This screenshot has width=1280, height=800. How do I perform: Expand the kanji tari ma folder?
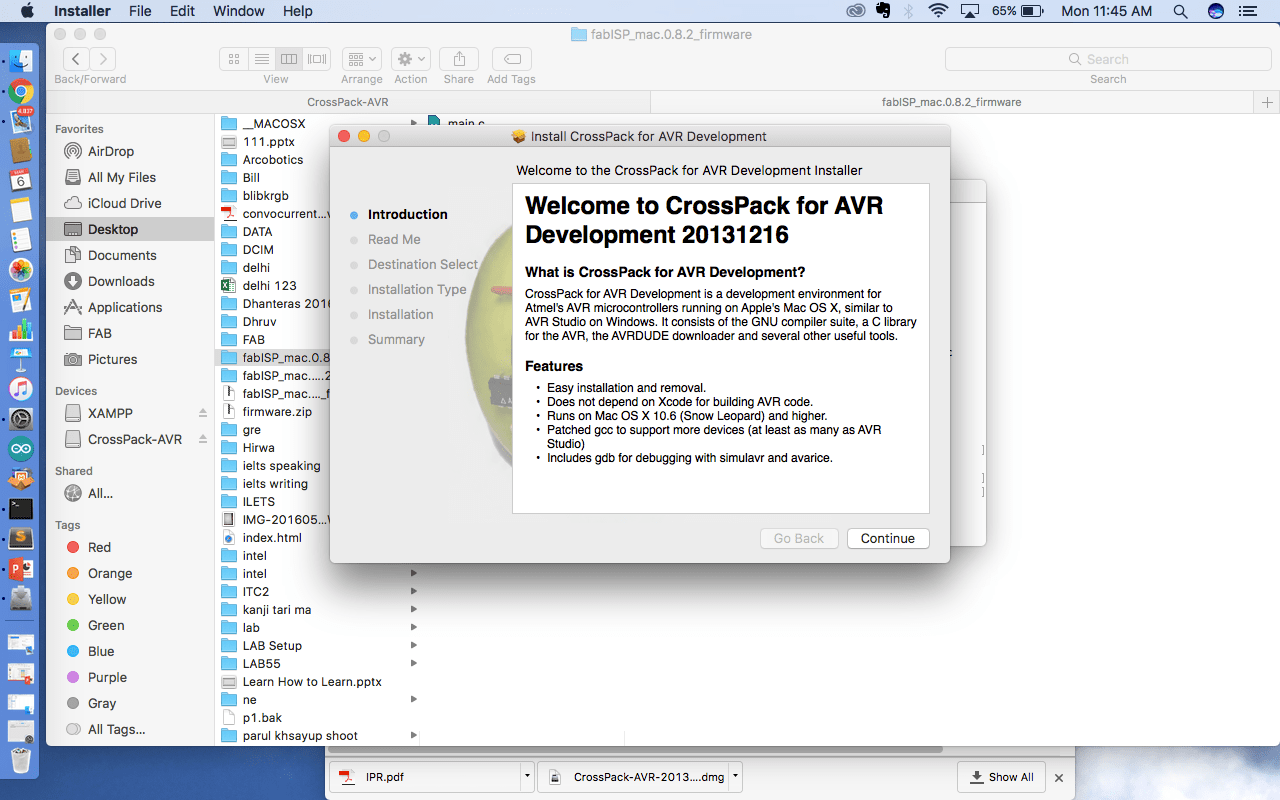(413, 610)
